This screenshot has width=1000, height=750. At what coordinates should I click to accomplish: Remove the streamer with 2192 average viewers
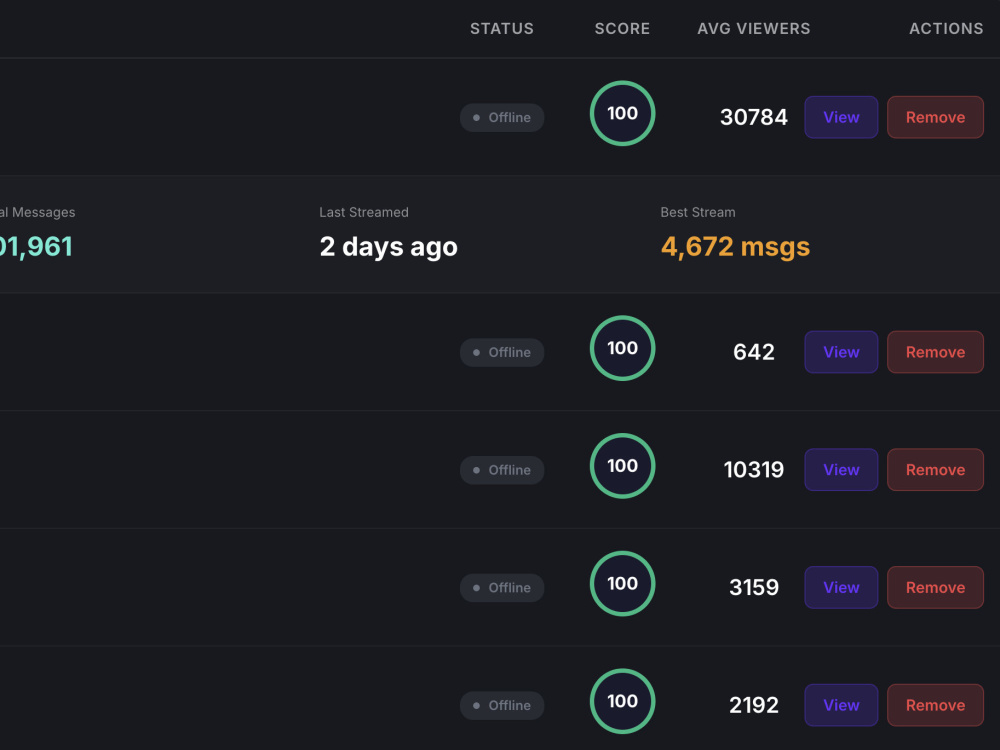[x=935, y=705]
